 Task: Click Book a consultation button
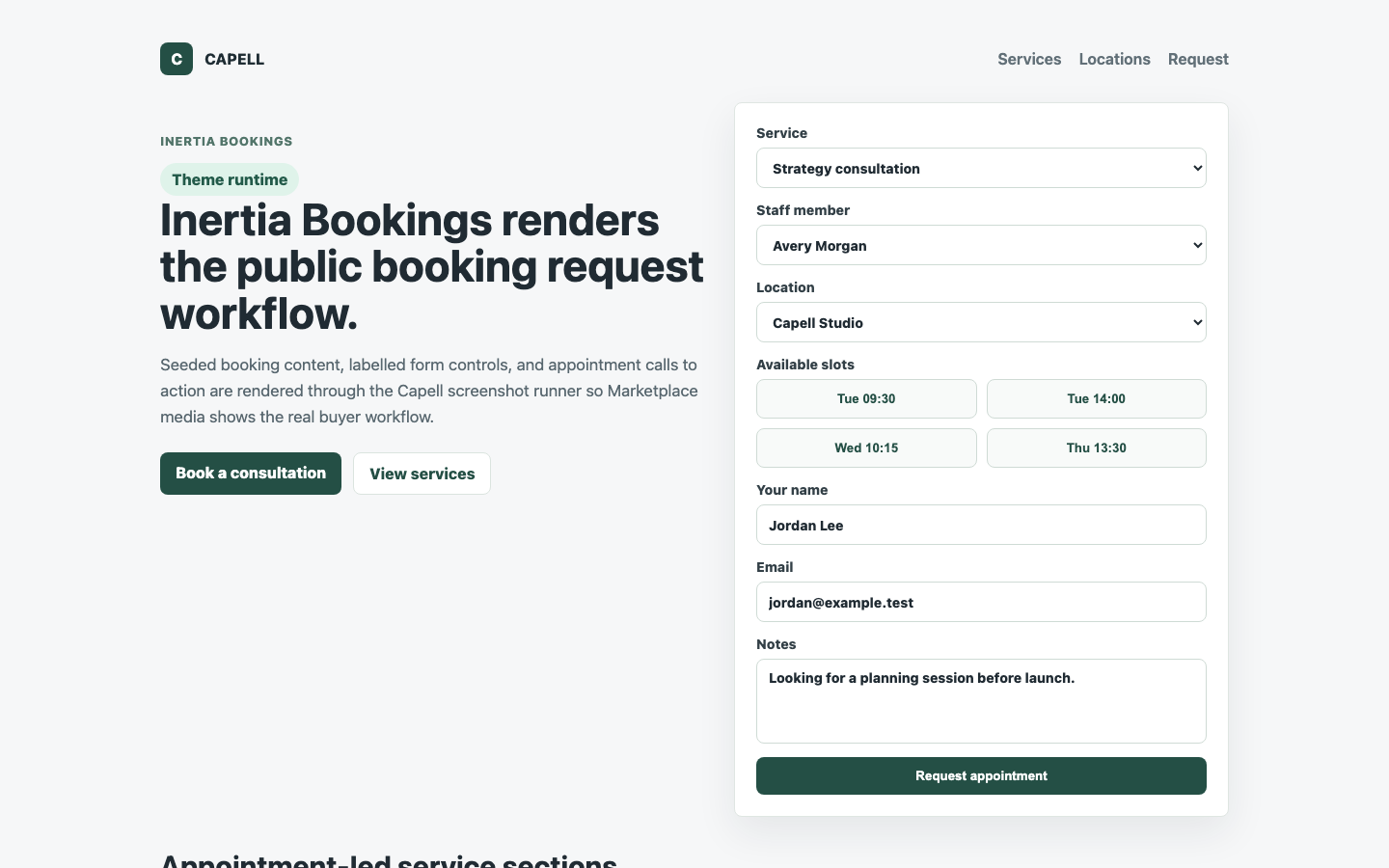pos(251,474)
